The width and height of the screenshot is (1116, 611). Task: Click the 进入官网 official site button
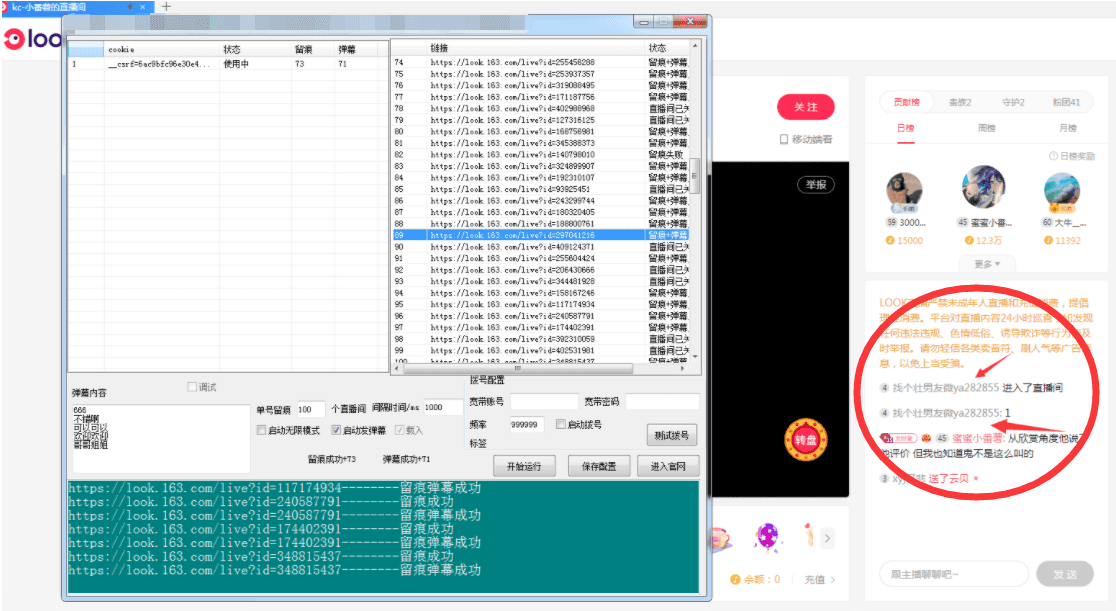(x=668, y=466)
